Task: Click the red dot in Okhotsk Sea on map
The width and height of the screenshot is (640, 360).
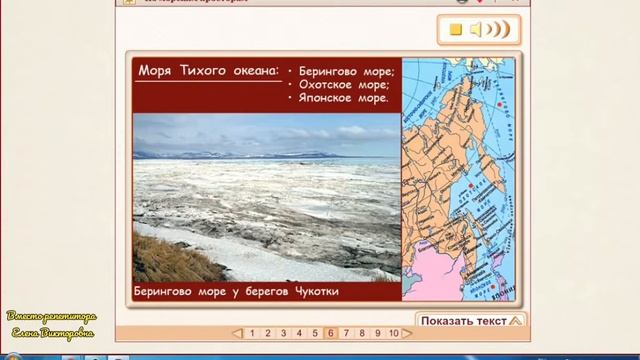Action: pyautogui.click(x=470, y=186)
